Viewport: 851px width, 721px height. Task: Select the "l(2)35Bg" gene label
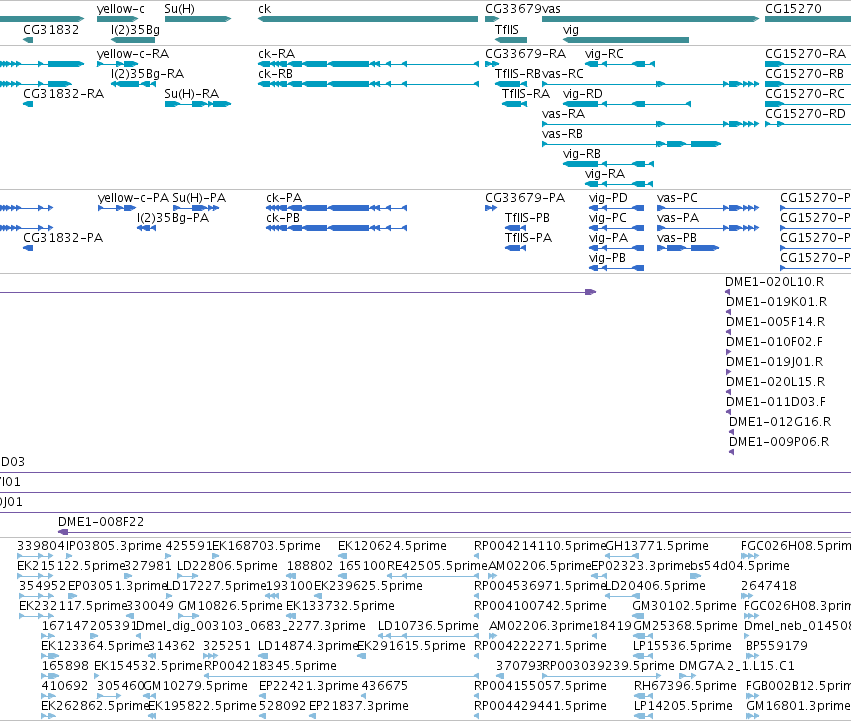(x=135, y=30)
